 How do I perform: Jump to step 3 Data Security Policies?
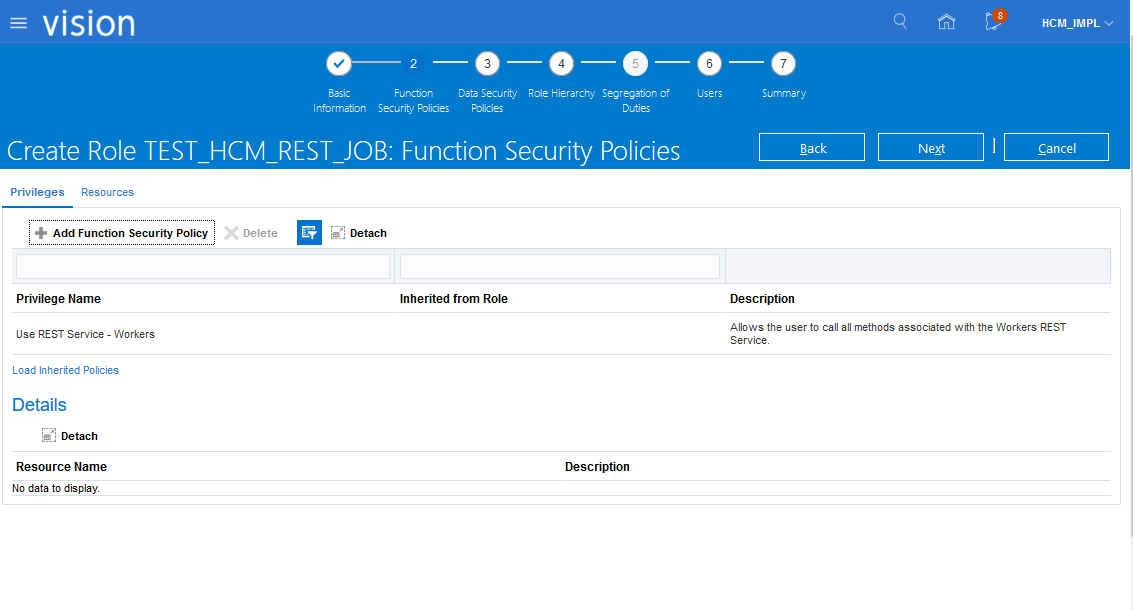coord(487,64)
